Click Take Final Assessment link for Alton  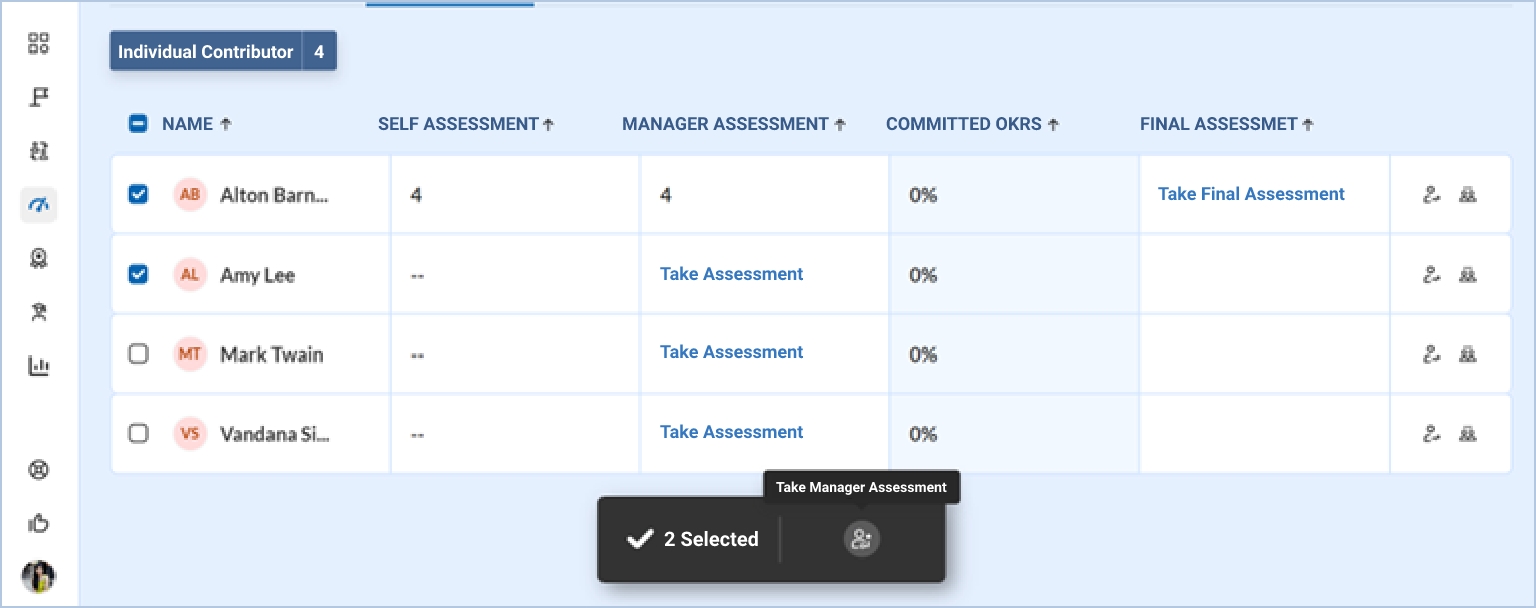pyautogui.click(x=1250, y=194)
